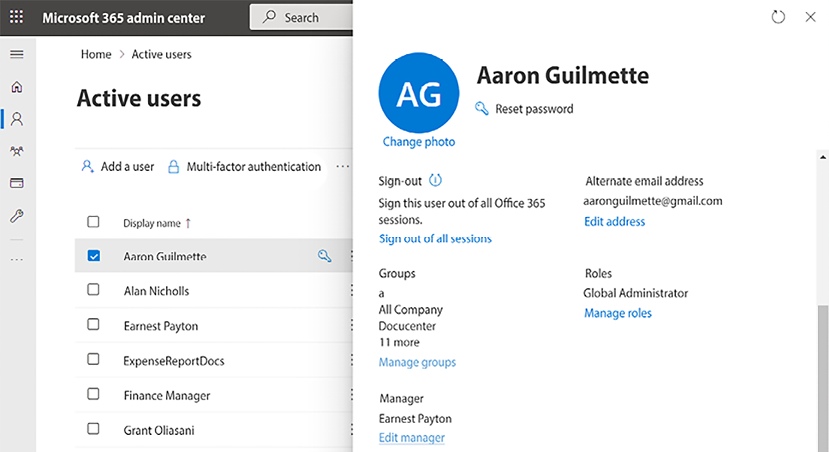Screen dimensions: 829x452
Task: Open the app launcher waffle icon
Action: (17, 17)
